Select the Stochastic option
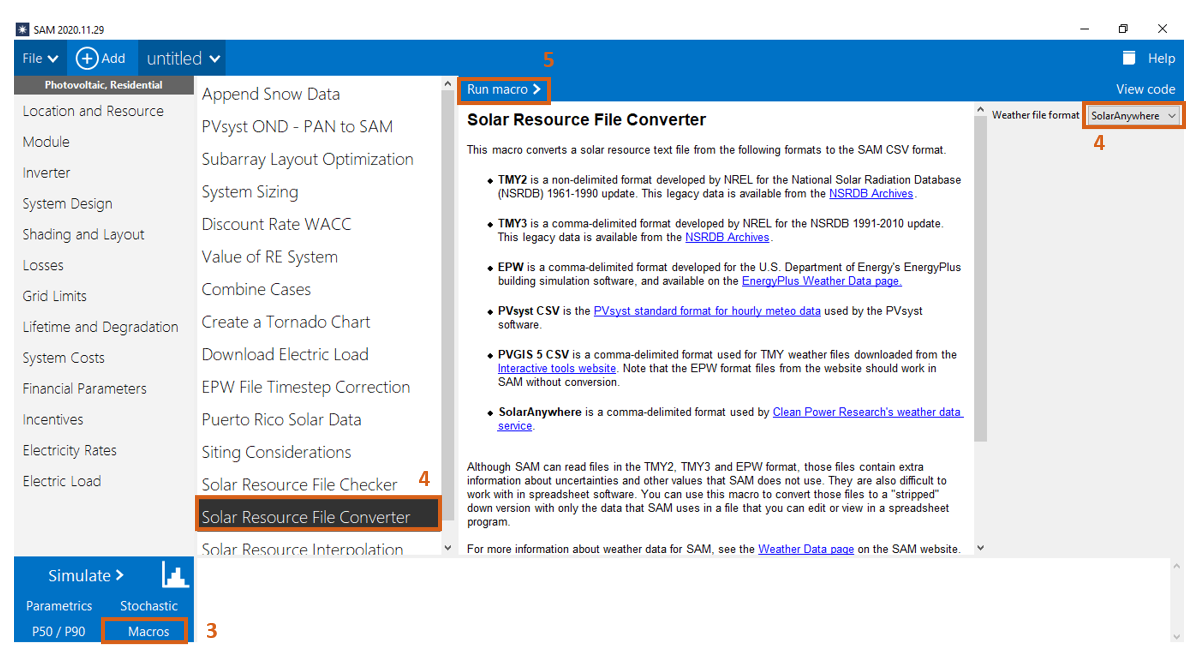The image size is (1204, 659). click(x=149, y=606)
